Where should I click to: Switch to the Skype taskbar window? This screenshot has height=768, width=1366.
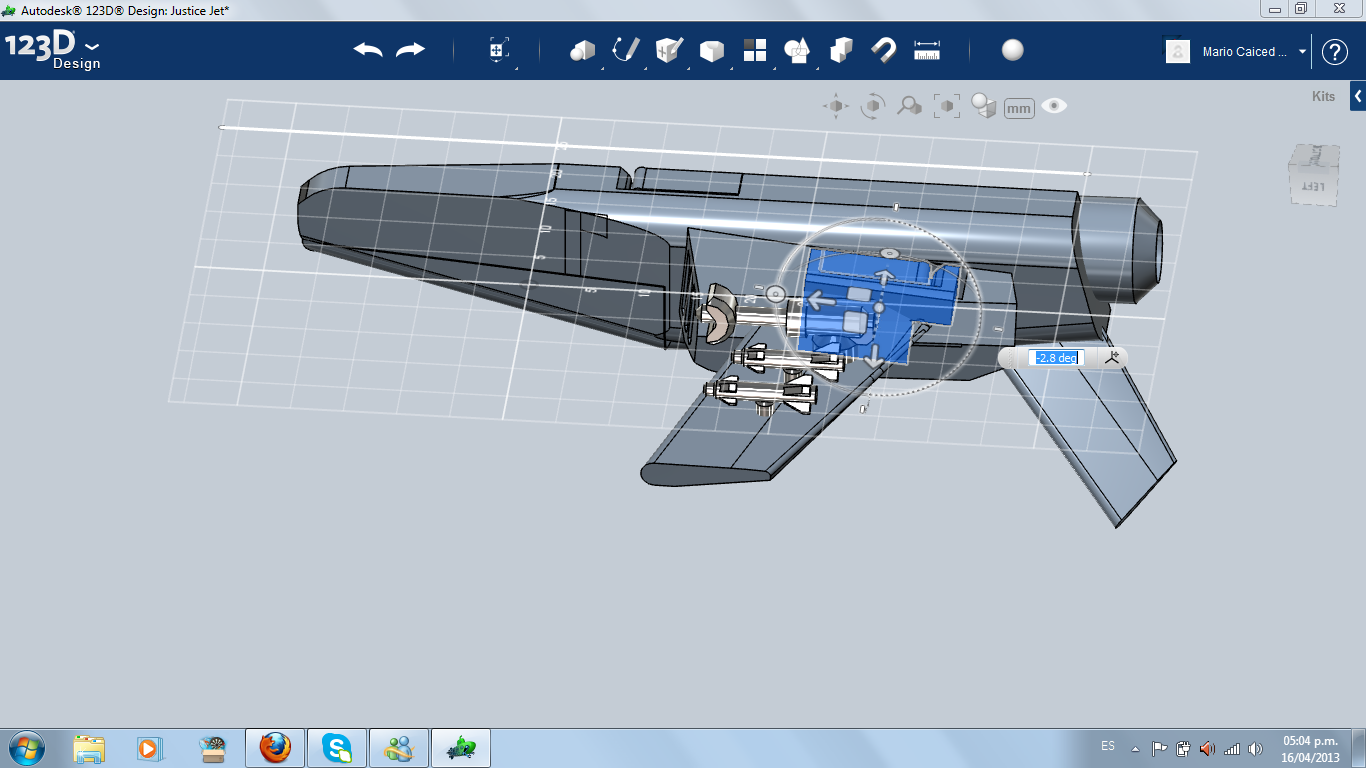coord(337,748)
